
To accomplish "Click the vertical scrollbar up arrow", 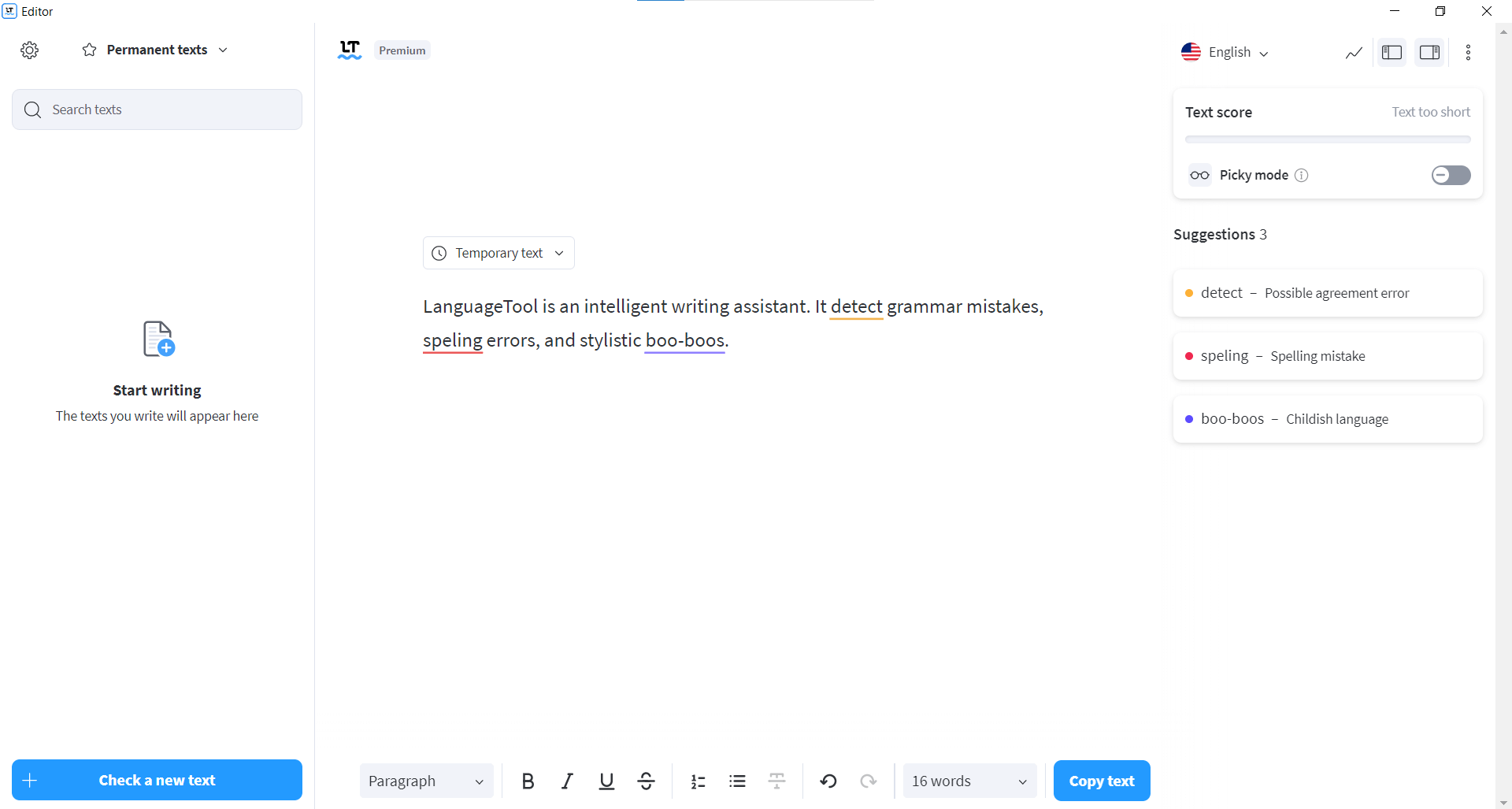I will point(1503,32).
